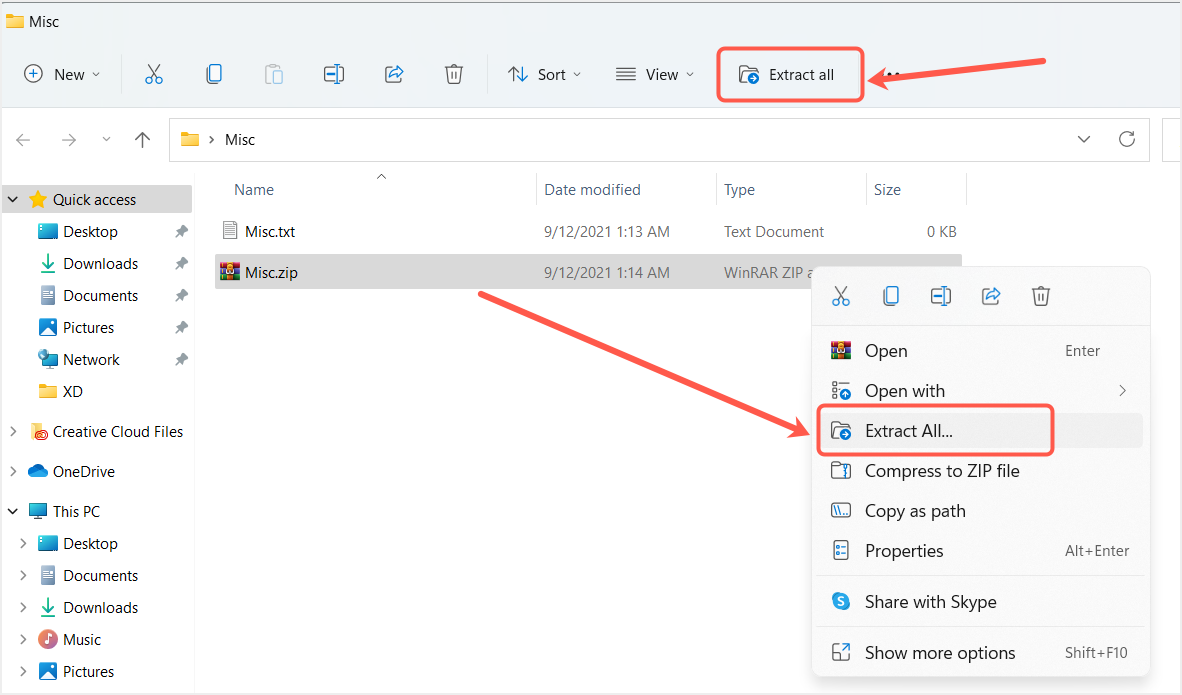Expand the address bar history dropdown chevron
Viewport: 1182px width, 695px height.
click(x=1084, y=139)
